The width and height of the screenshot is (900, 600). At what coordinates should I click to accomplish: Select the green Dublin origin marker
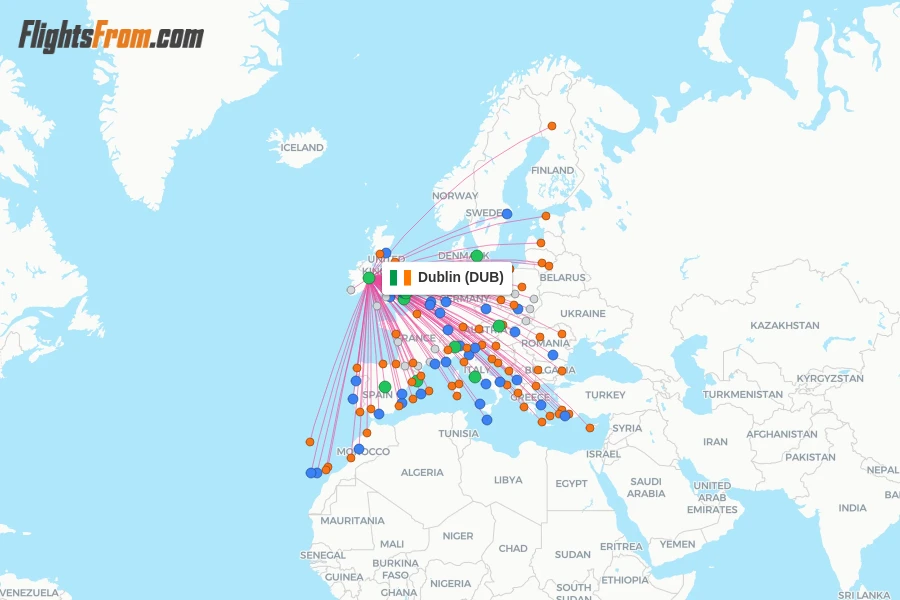[368, 278]
